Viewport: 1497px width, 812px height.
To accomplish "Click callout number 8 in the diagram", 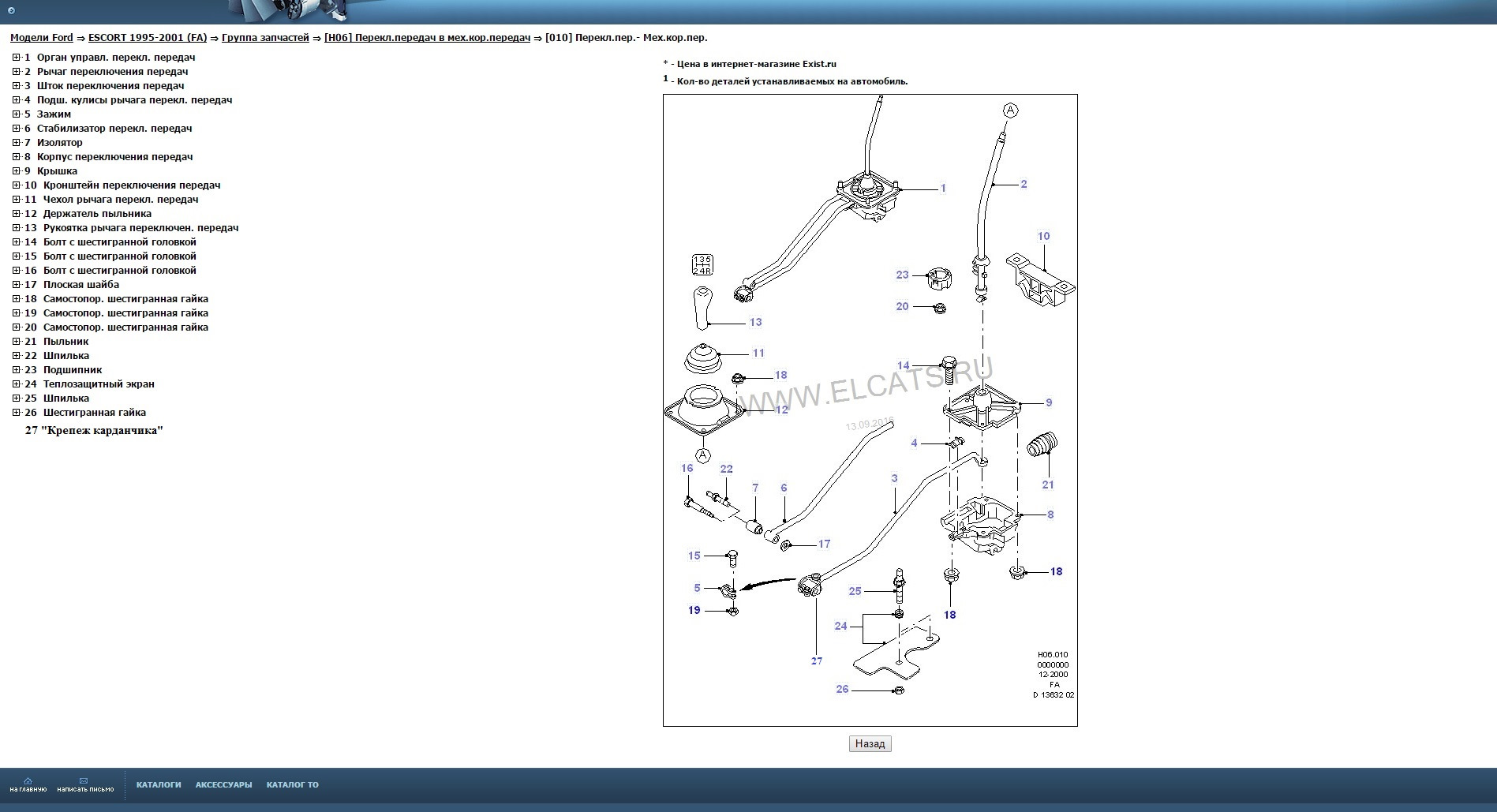I will [1050, 515].
